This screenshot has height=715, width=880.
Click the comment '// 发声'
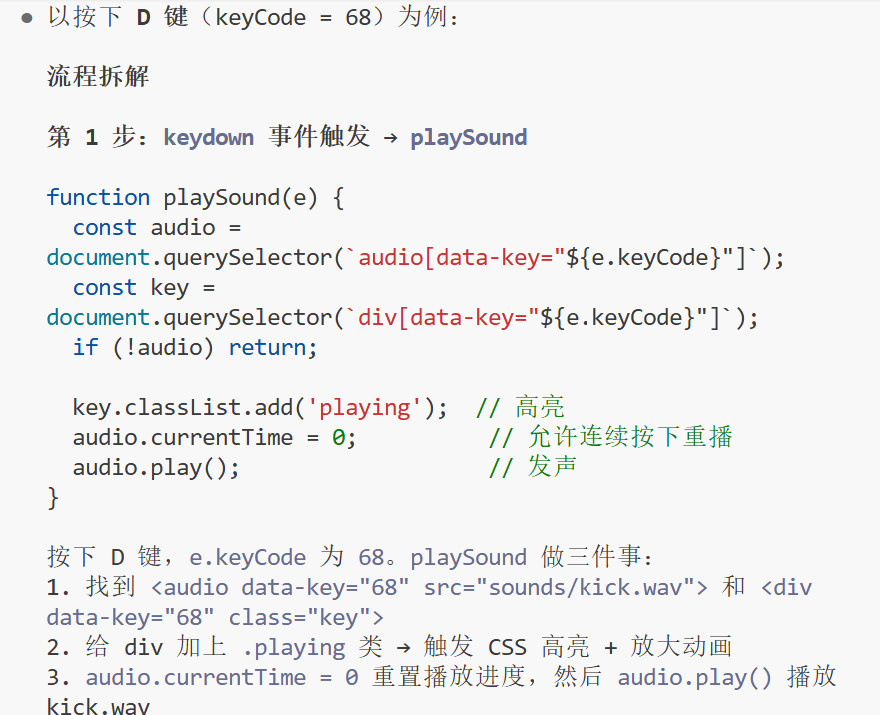pyautogui.click(x=533, y=468)
